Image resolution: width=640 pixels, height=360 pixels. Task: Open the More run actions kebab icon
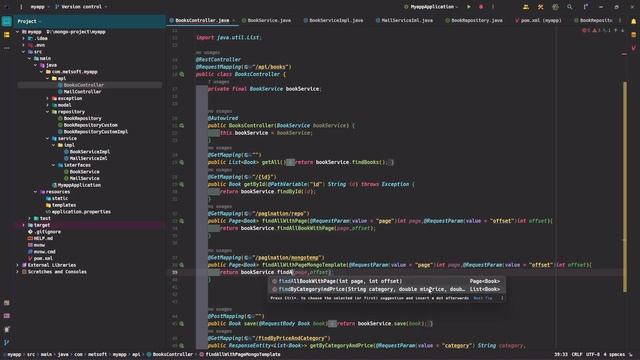click(x=493, y=7)
